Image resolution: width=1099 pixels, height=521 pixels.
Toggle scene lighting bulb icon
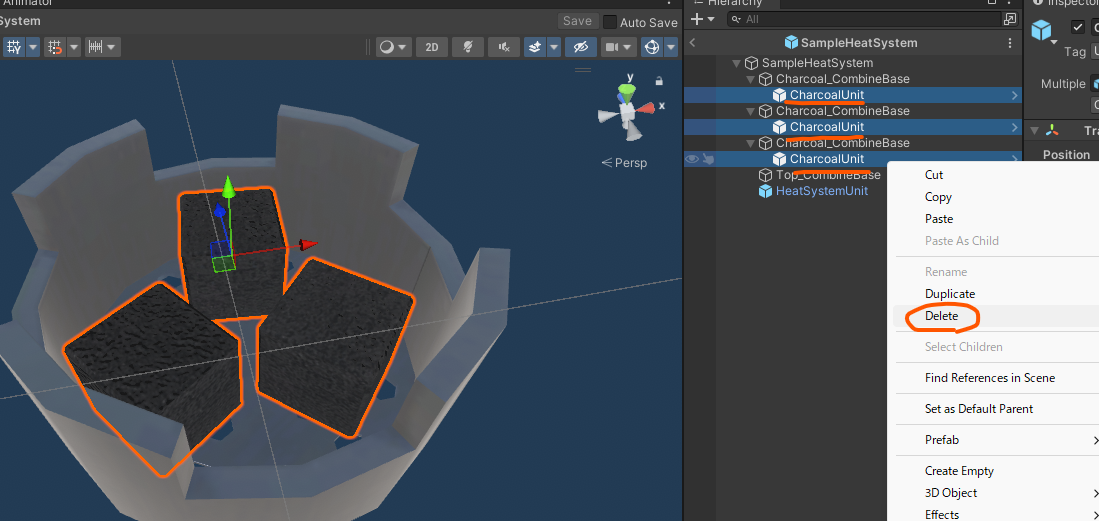point(468,47)
